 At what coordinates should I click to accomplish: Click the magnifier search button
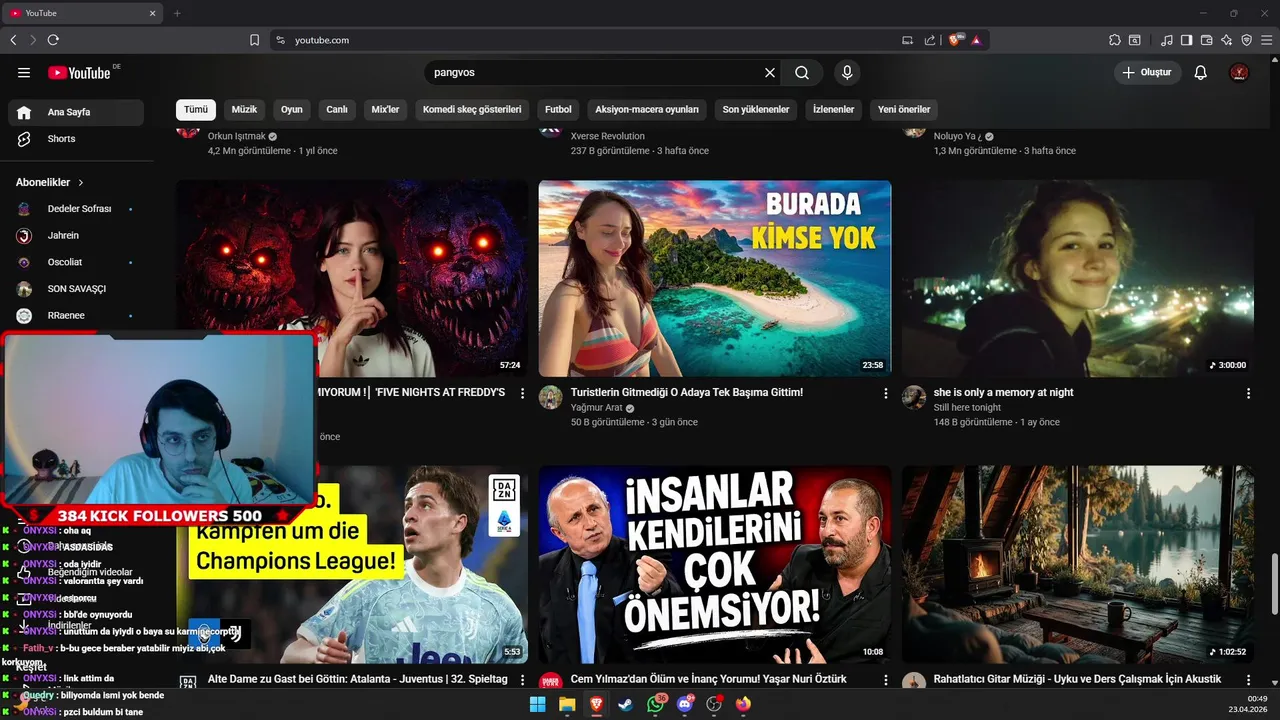point(802,73)
